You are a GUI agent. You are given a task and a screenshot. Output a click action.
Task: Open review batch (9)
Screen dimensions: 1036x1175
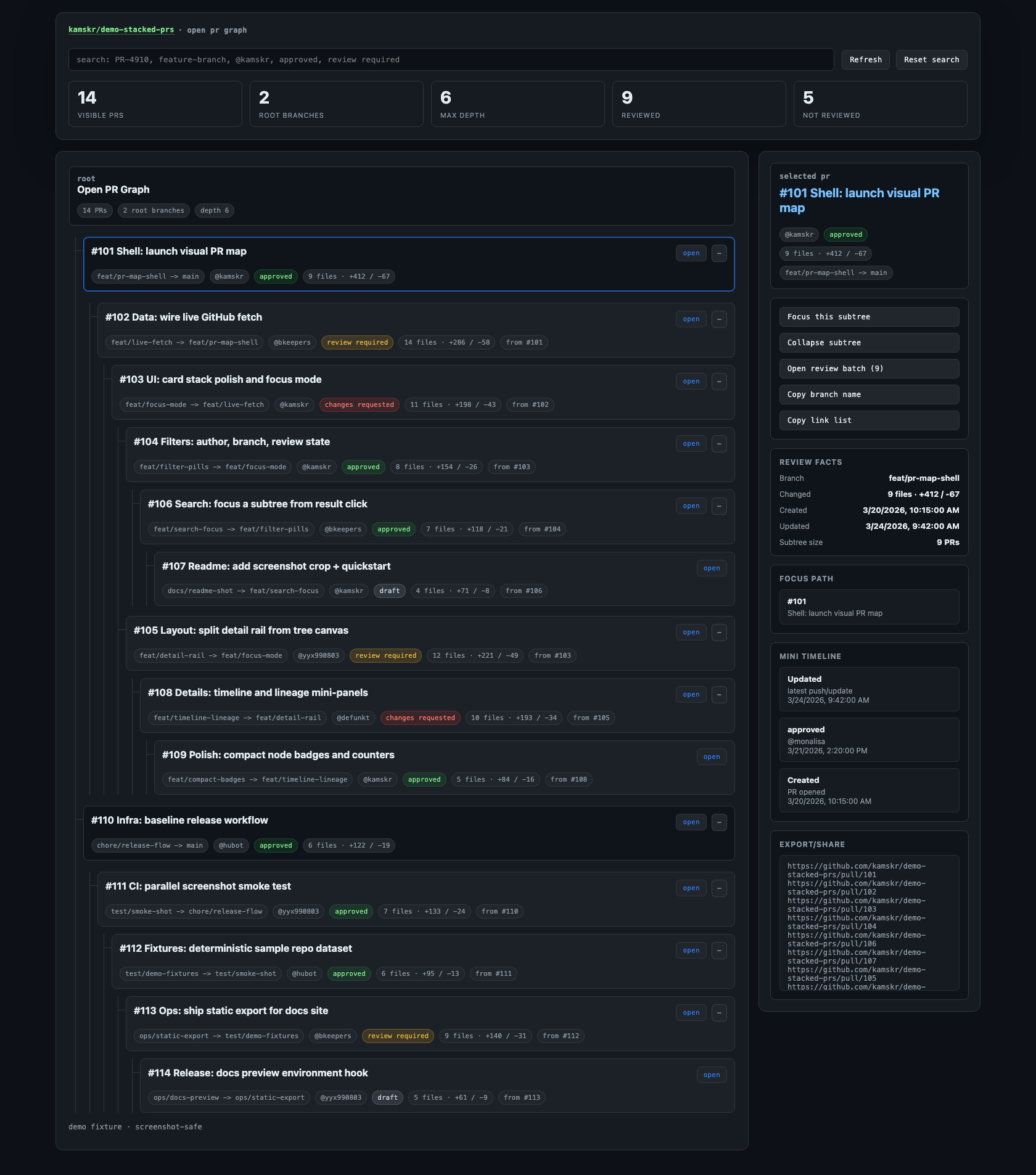pyautogui.click(x=869, y=368)
